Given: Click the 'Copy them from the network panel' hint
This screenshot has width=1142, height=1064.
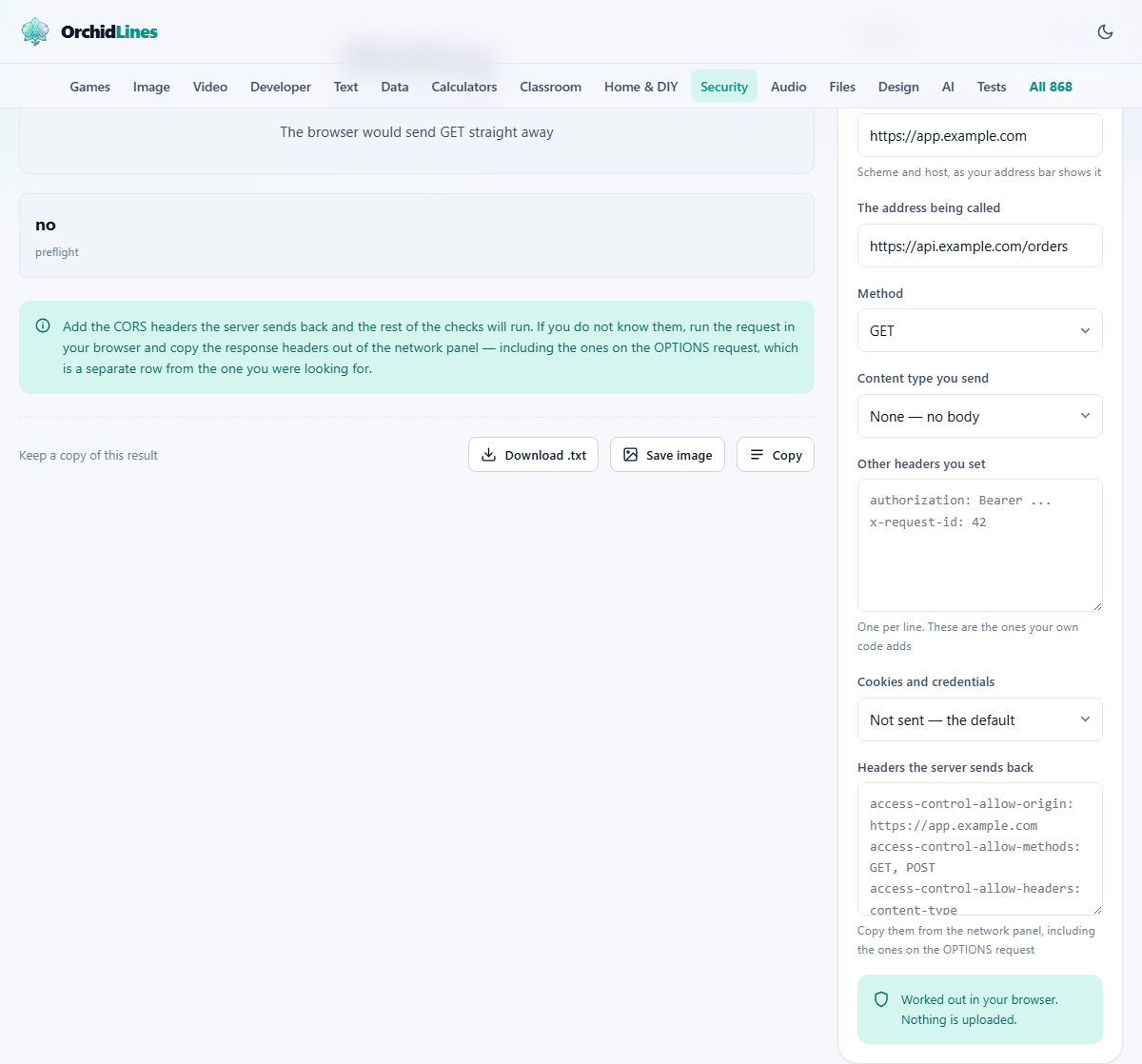Looking at the screenshot, I should [976, 940].
